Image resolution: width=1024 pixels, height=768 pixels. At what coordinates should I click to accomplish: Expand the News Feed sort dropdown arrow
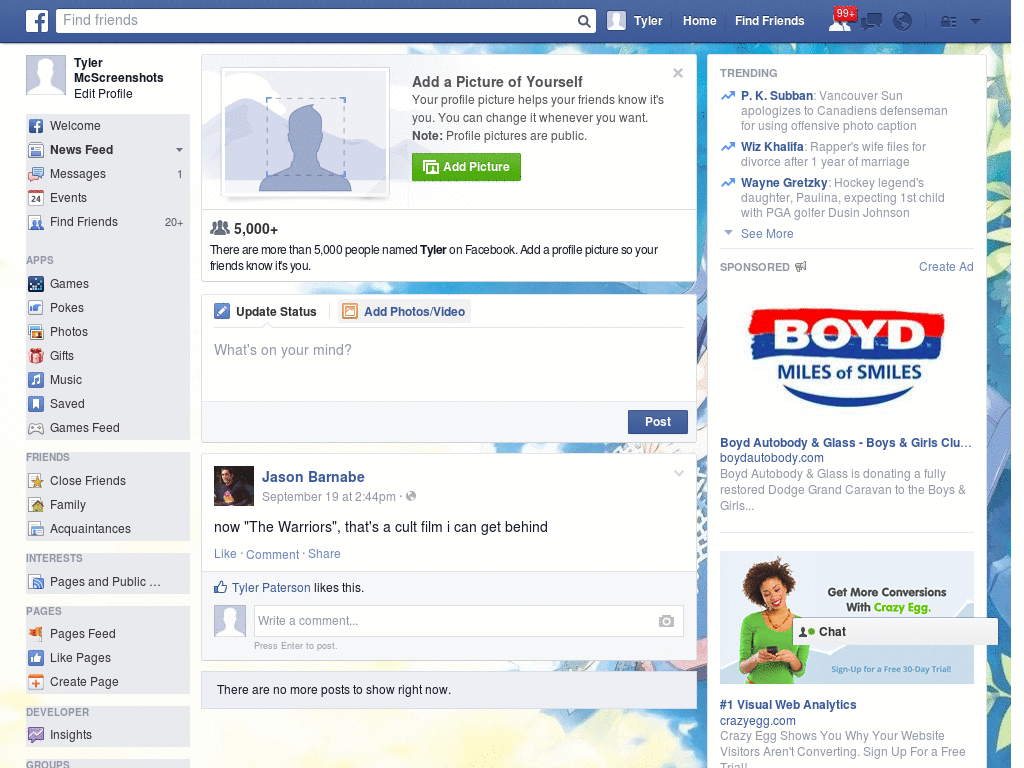coord(179,150)
